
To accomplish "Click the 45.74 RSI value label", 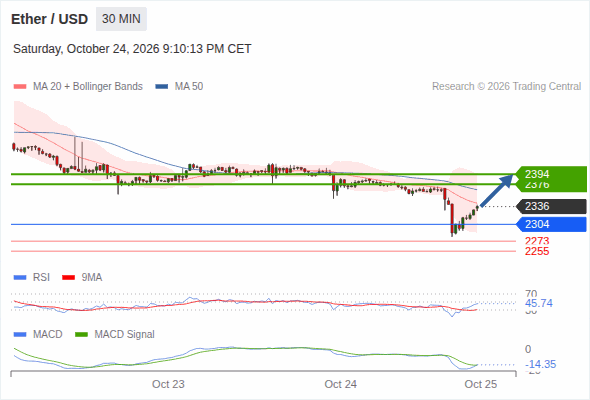I will point(539,303).
